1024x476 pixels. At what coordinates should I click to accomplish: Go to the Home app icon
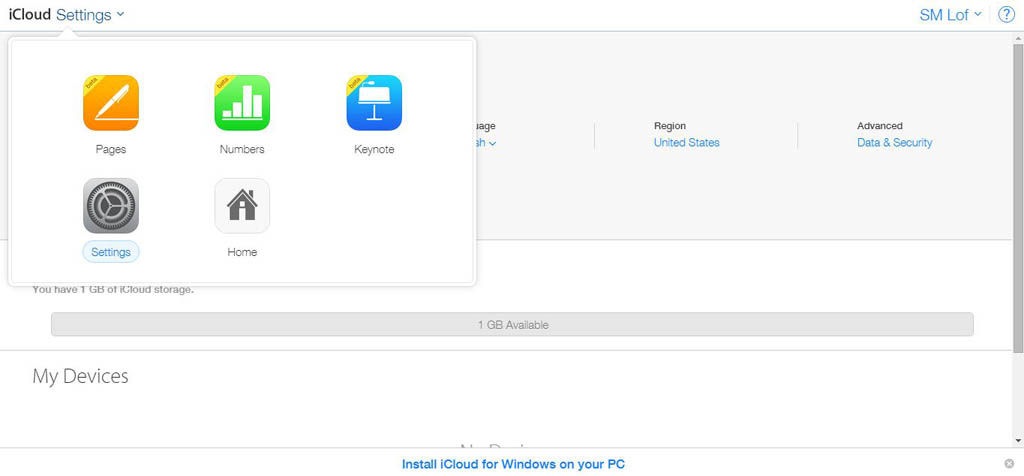coord(242,206)
